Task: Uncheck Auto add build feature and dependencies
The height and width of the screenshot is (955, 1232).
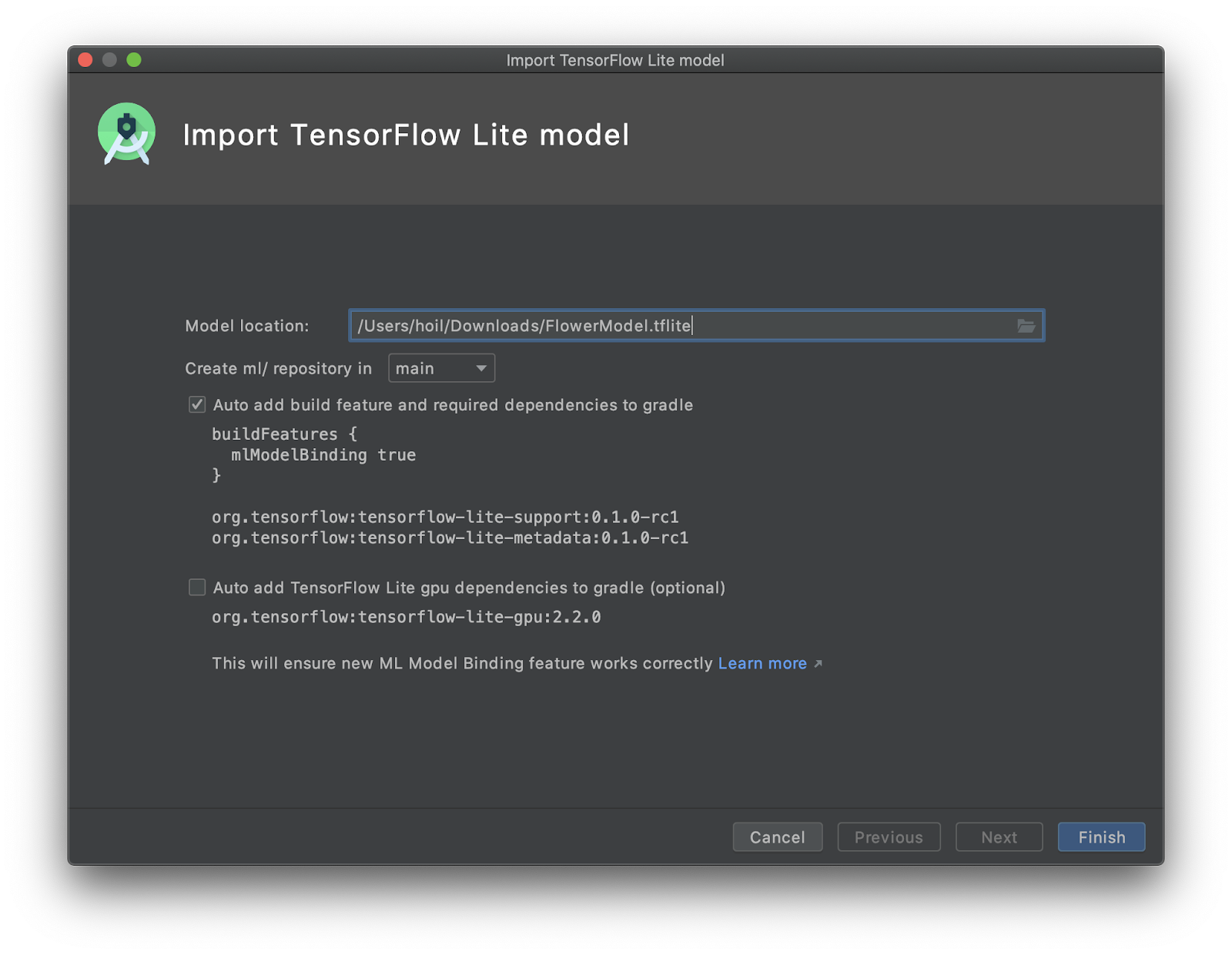Action: (197, 405)
